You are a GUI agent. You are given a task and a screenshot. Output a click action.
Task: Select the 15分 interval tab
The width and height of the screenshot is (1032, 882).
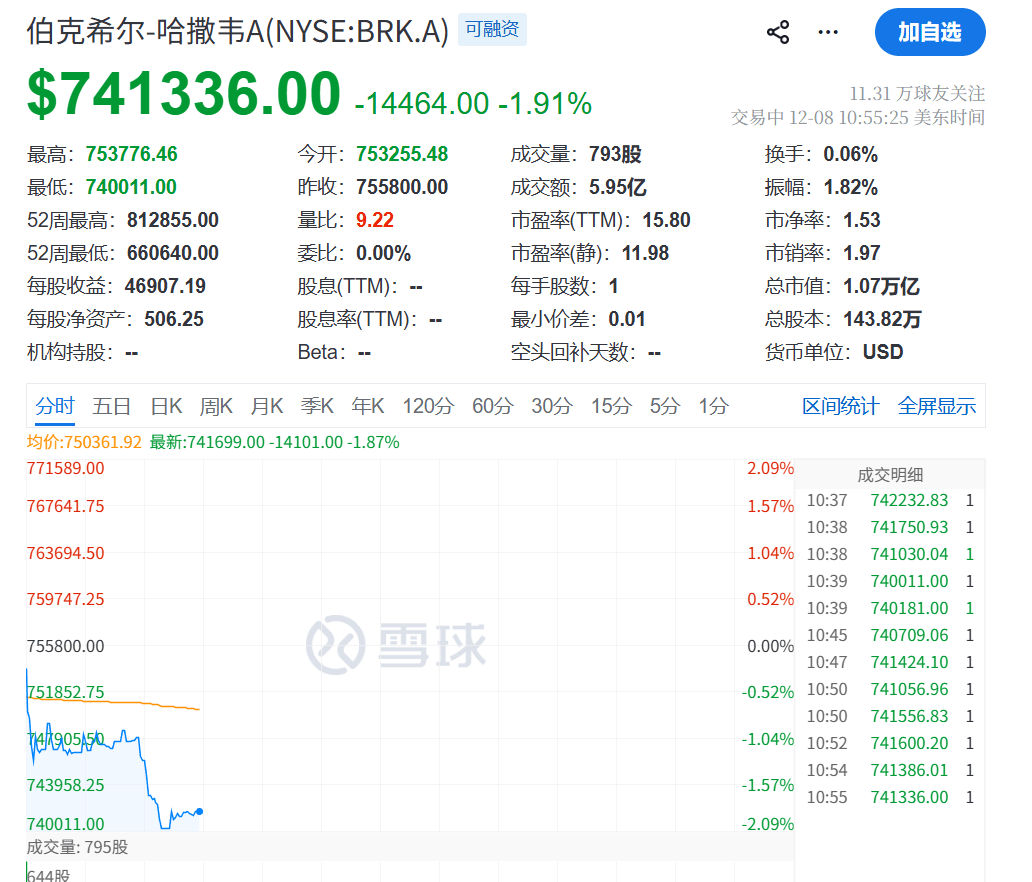tap(610, 406)
